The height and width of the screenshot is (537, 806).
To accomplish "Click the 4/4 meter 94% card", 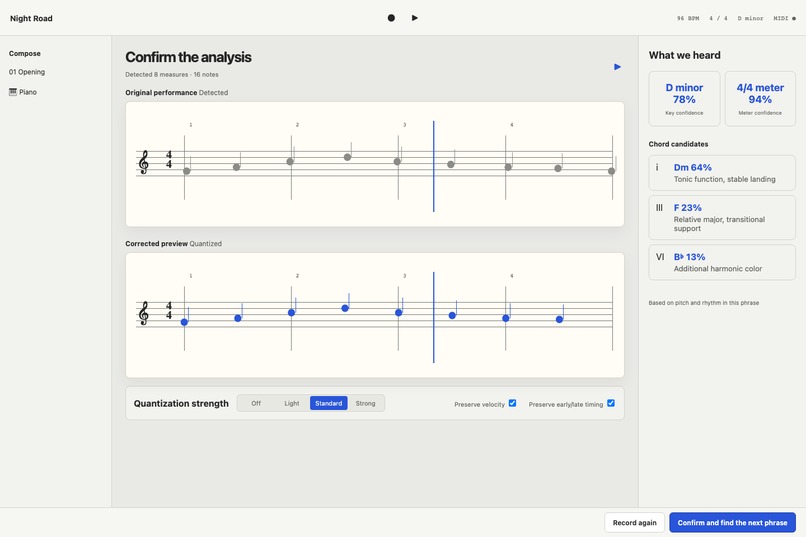I will (760, 99).
